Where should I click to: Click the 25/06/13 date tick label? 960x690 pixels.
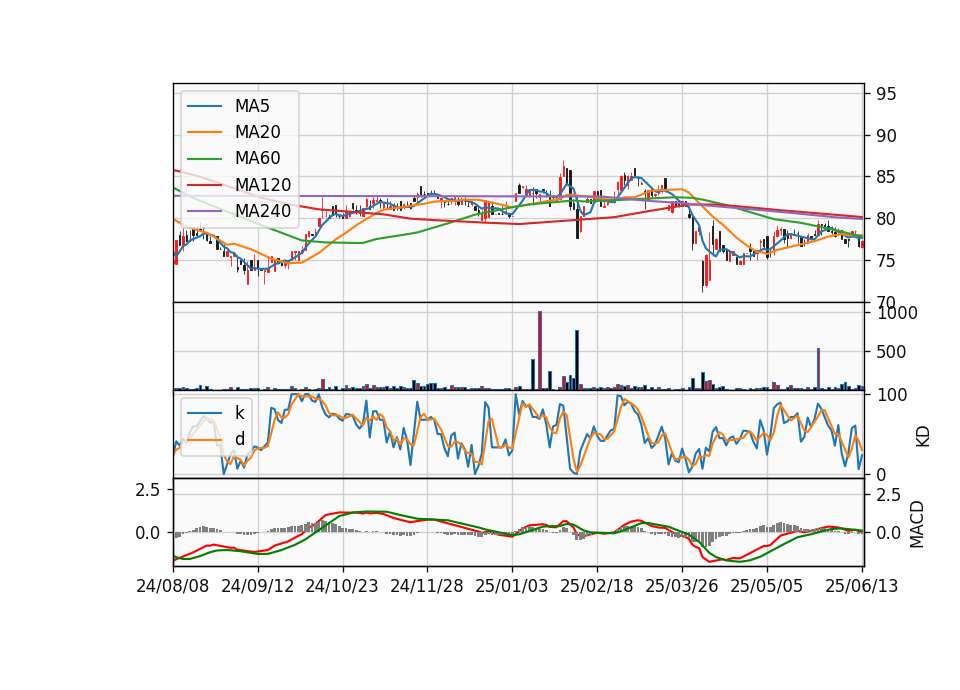pyautogui.click(x=862, y=586)
